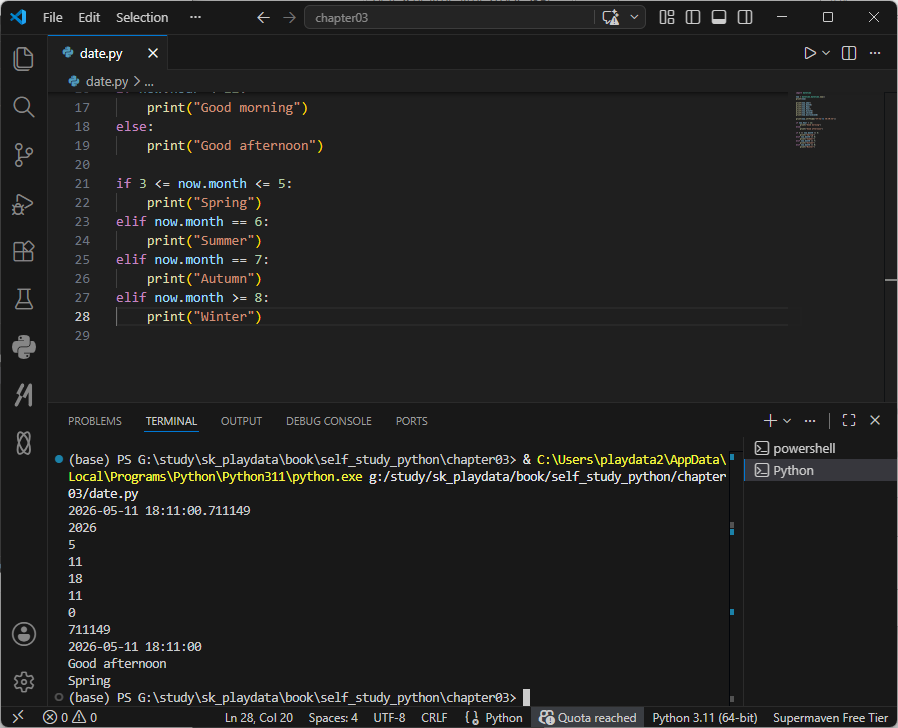
Task: Select the powershell terminal instance
Action: pyautogui.click(x=820, y=448)
